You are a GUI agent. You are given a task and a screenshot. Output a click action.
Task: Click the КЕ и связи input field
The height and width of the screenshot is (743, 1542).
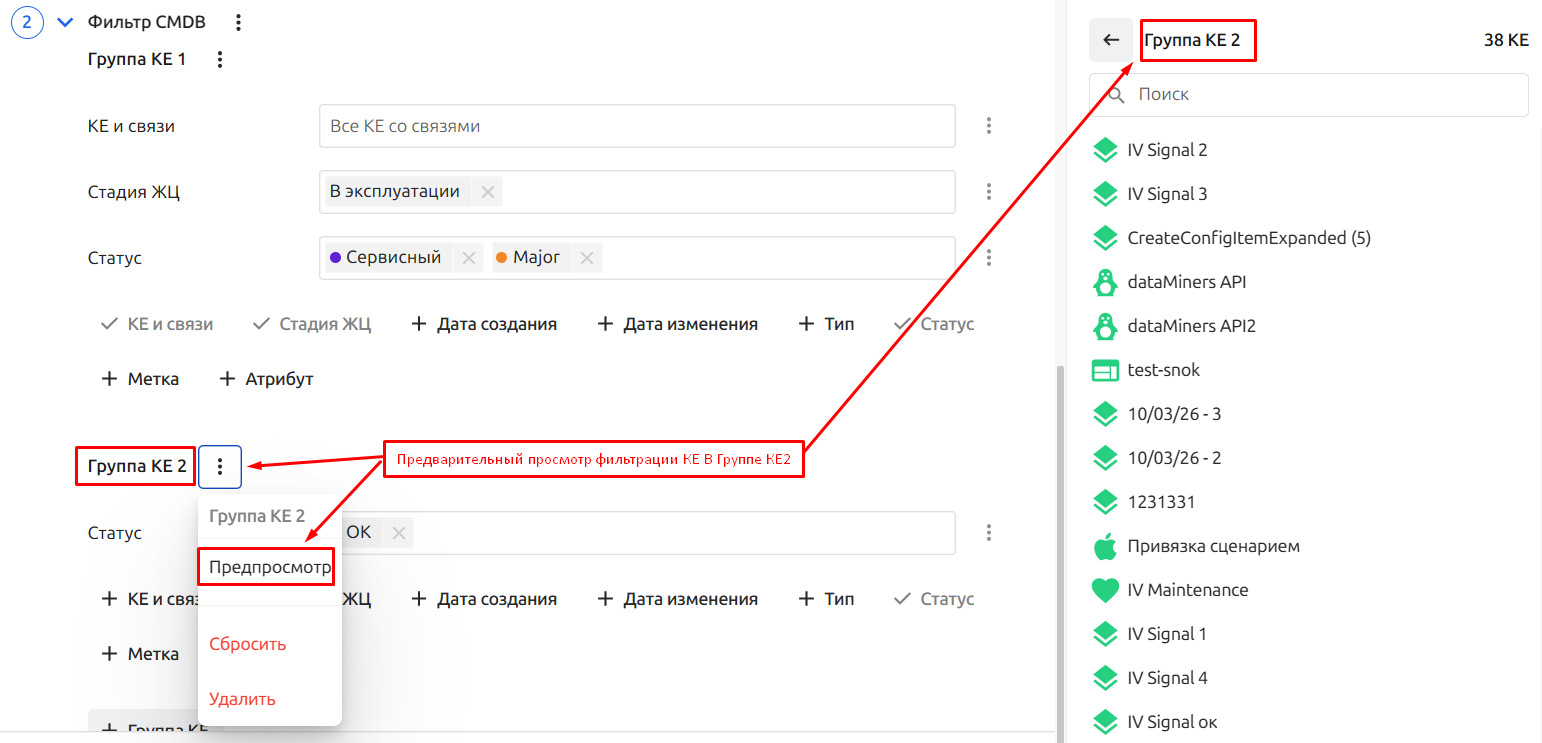tap(637, 126)
